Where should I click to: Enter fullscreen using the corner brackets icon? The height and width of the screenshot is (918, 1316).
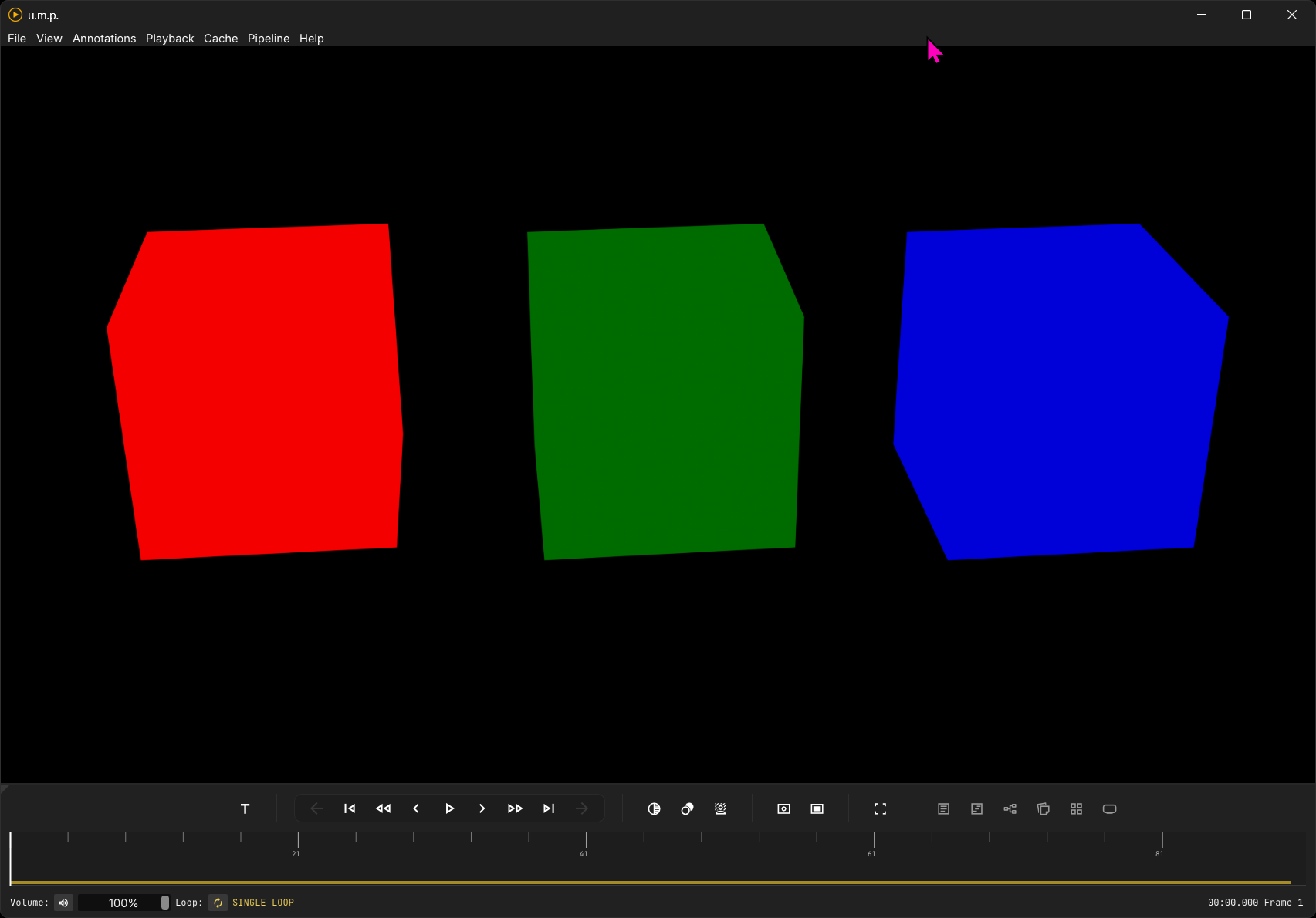click(880, 808)
